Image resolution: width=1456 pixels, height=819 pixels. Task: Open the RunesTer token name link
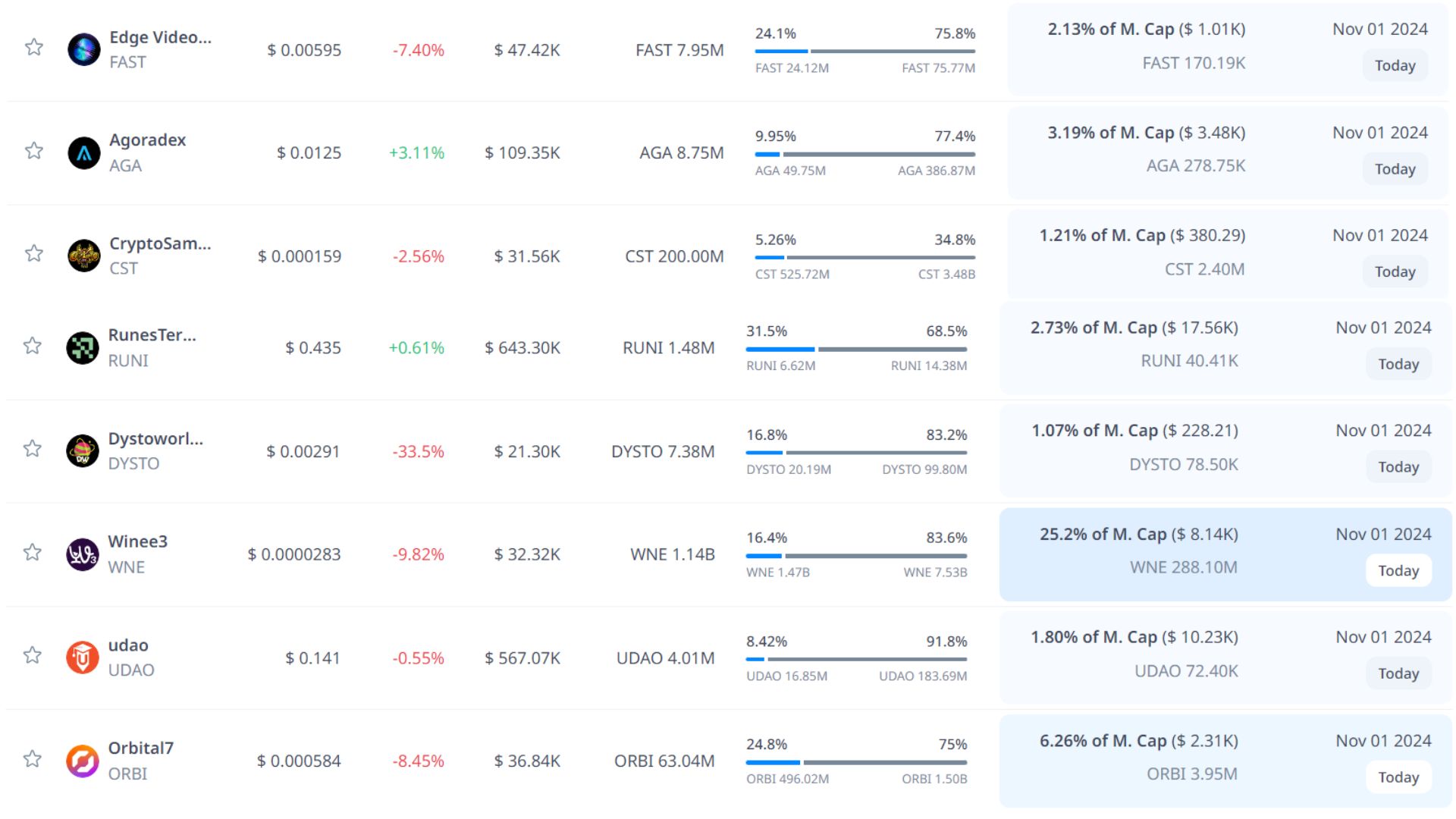(152, 335)
